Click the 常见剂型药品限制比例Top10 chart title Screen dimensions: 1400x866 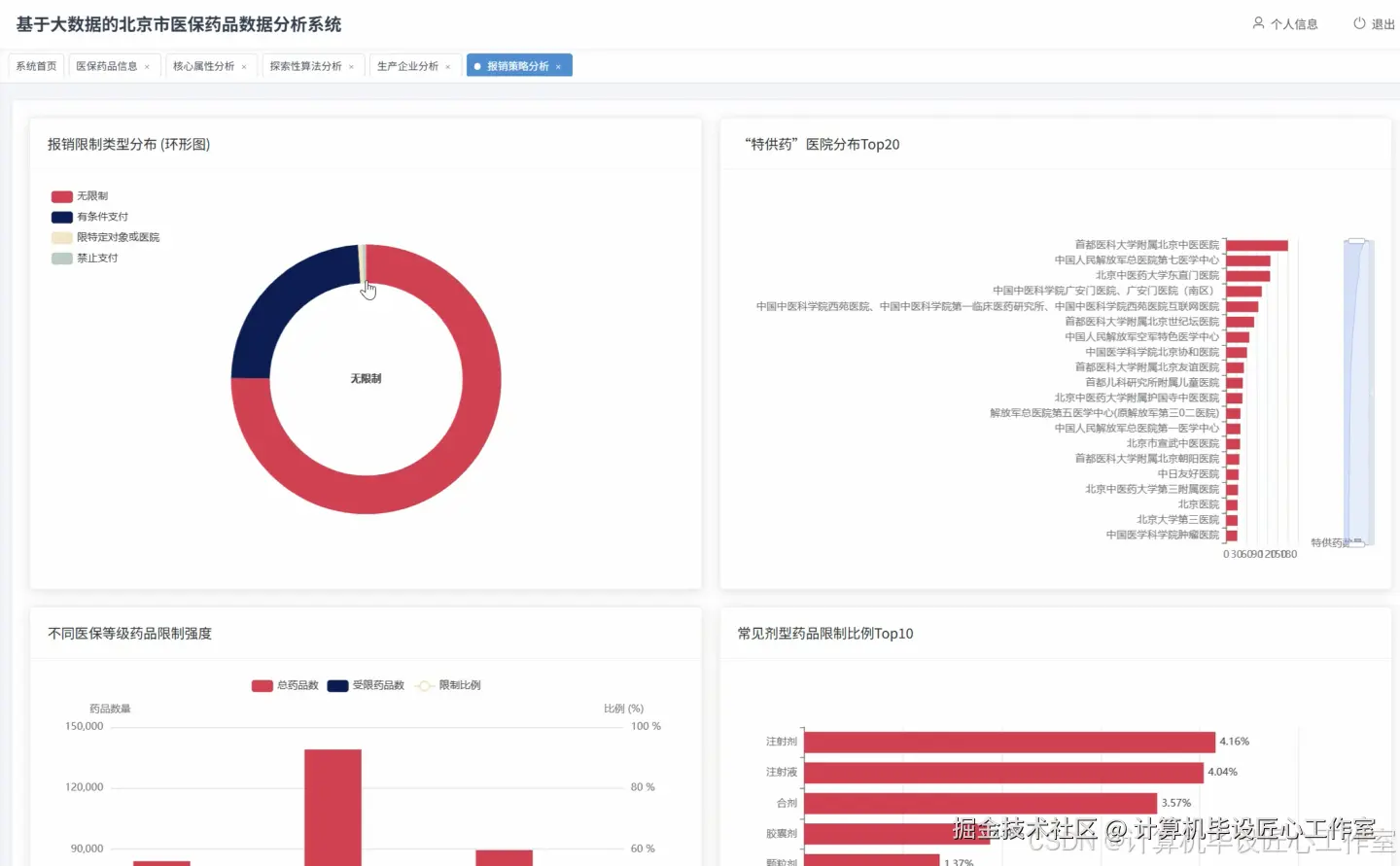(x=825, y=634)
